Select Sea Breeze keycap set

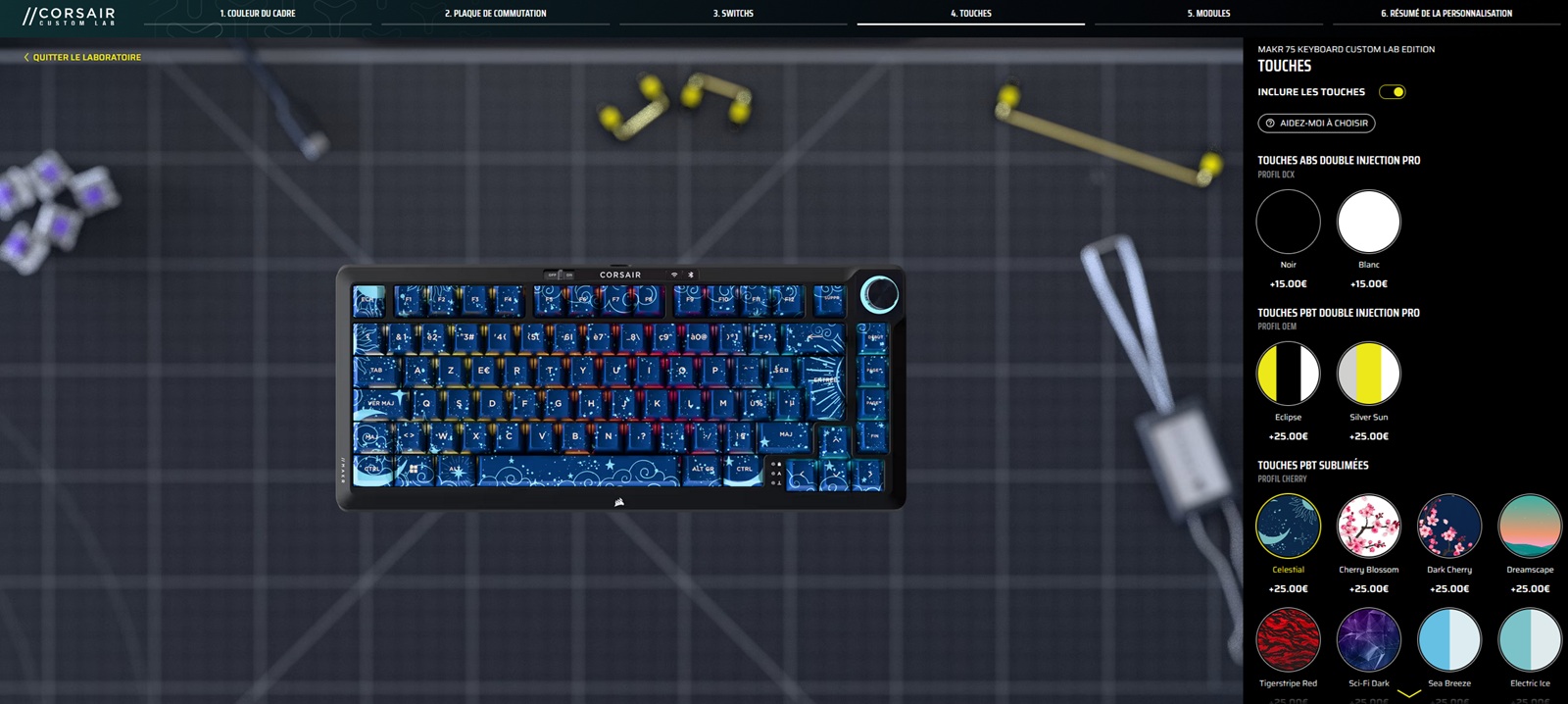[1449, 639]
